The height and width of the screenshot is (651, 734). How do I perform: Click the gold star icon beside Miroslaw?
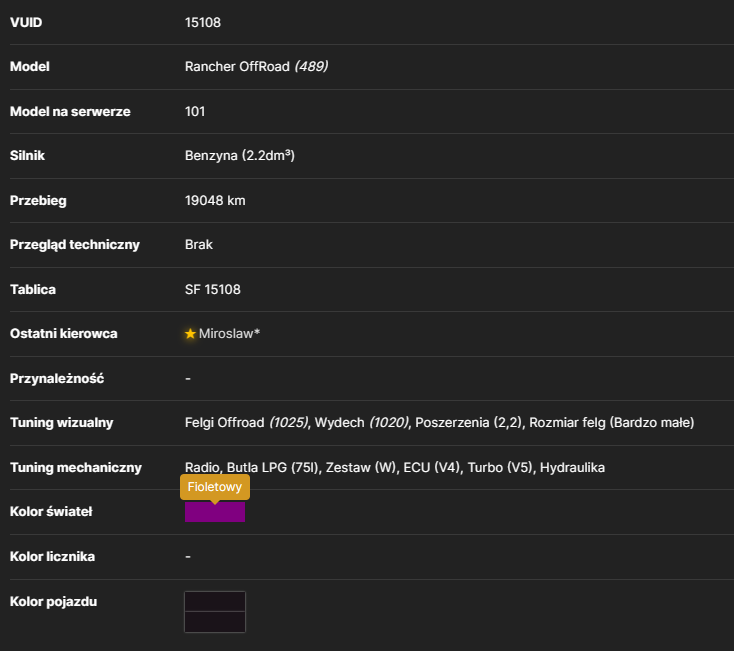pos(190,334)
